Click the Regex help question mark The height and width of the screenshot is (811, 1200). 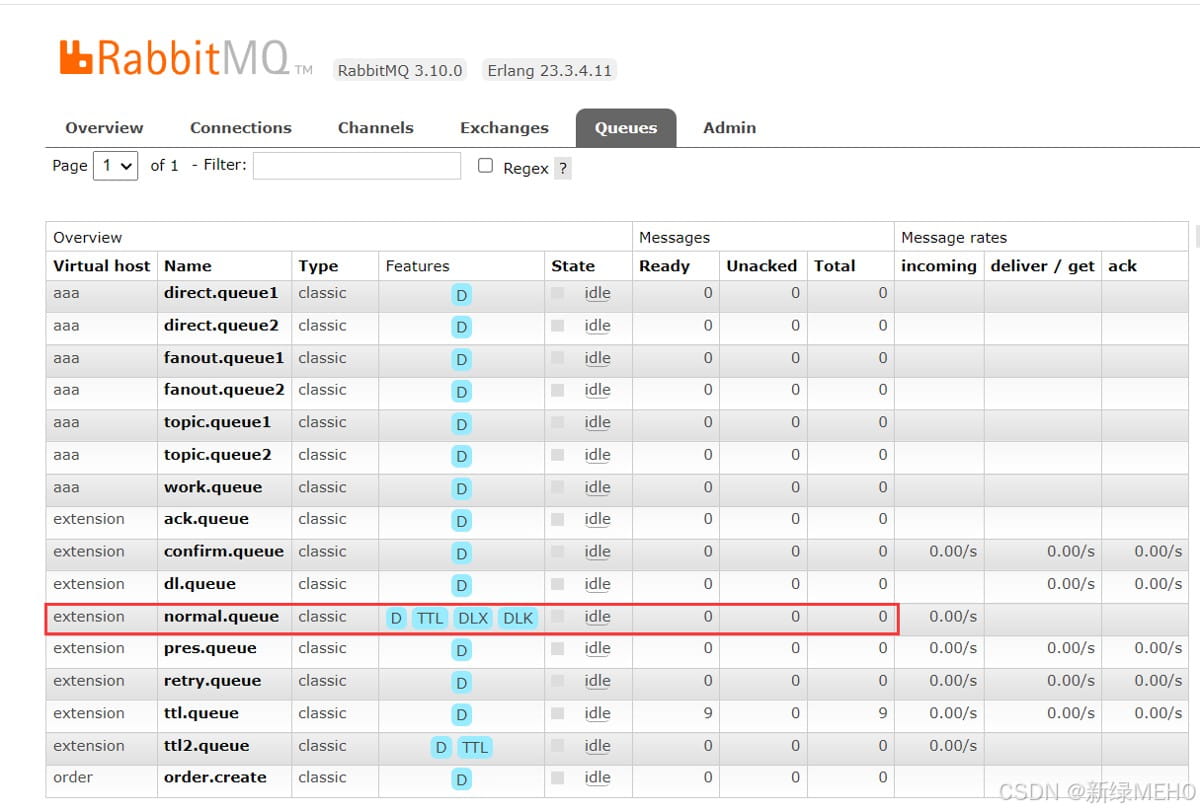tap(563, 168)
